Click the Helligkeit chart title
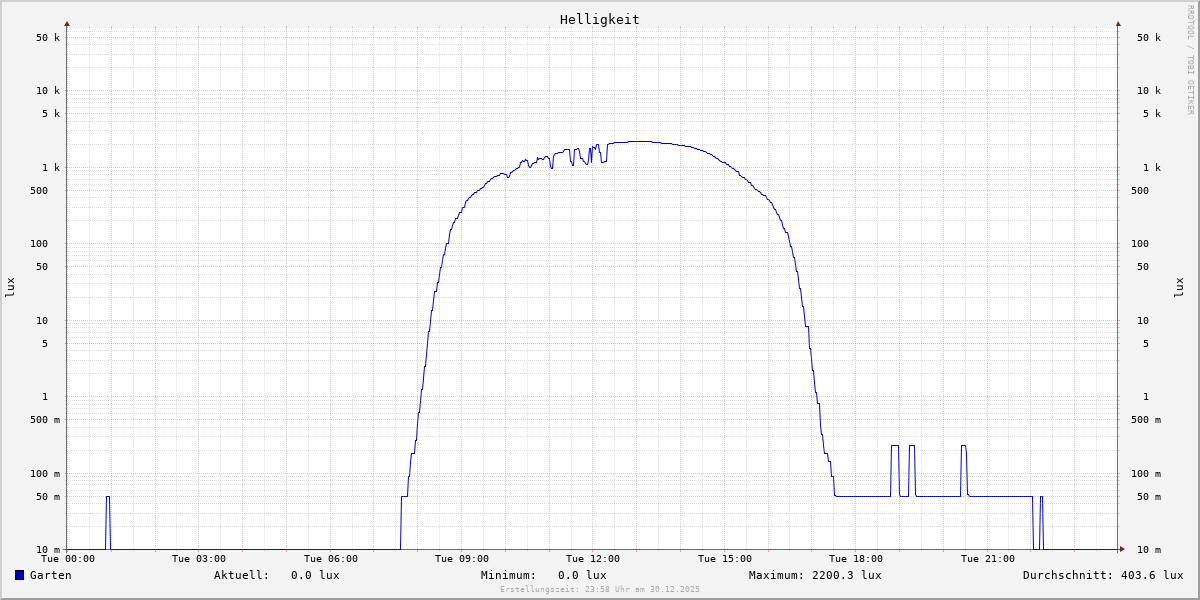 pos(599,19)
